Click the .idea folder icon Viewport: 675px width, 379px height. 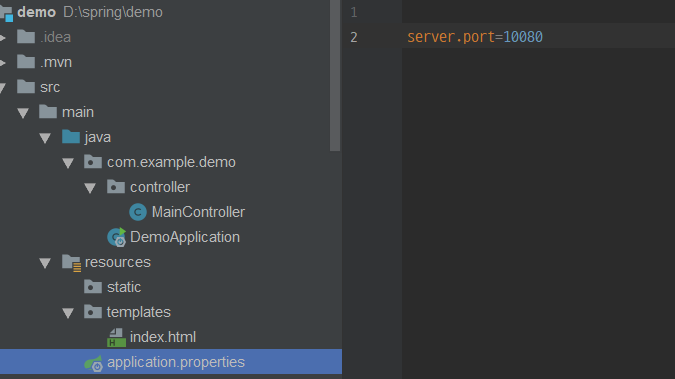(x=26, y=37)
